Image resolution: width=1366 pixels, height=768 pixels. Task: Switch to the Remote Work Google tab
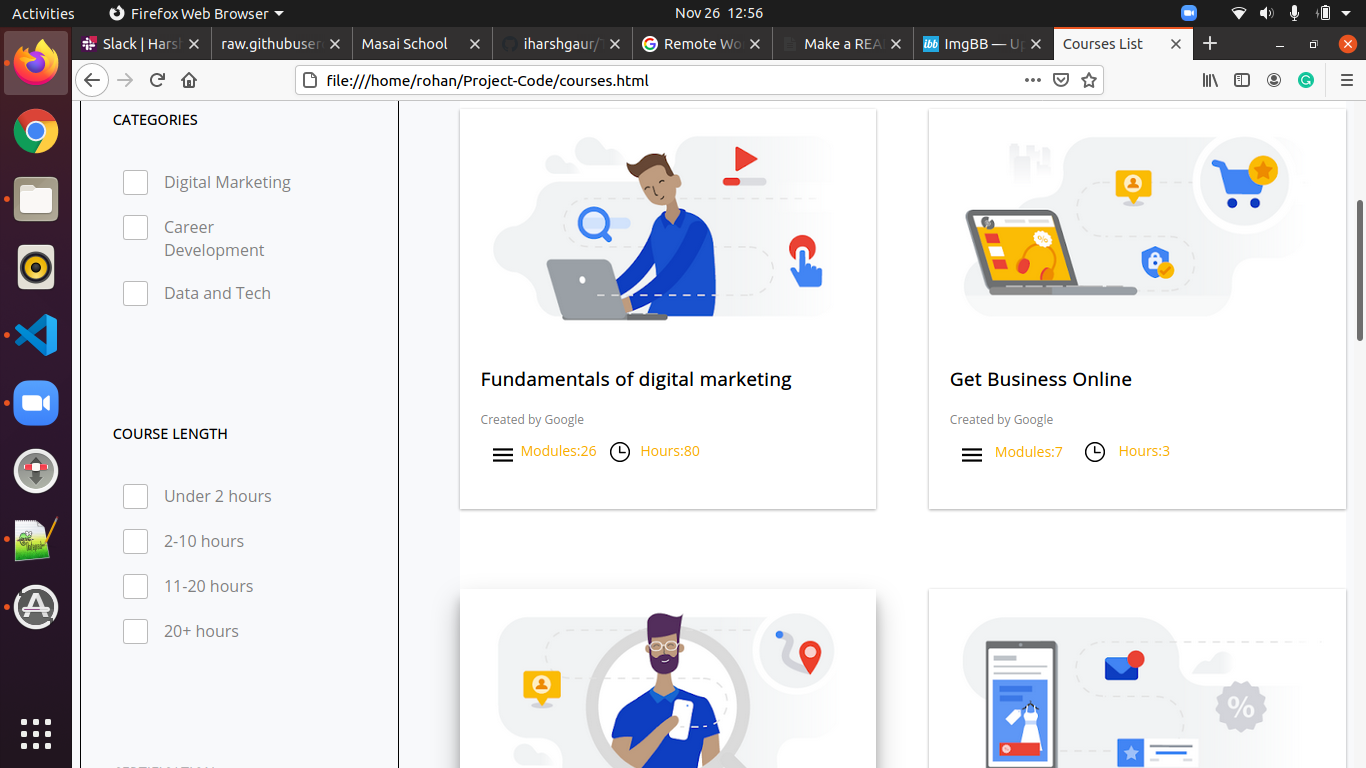point(702,44)
